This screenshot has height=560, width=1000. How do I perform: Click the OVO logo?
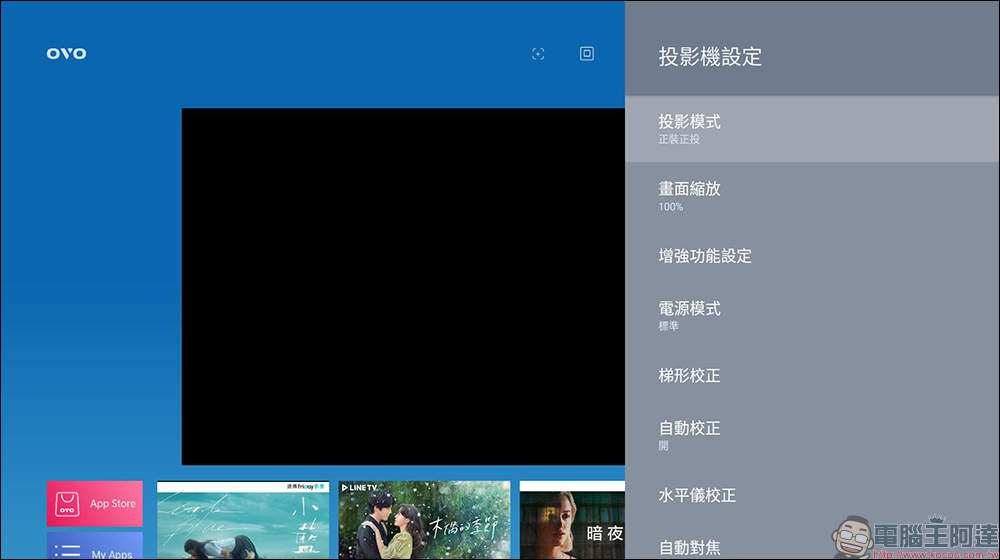[x=66, y=54]
